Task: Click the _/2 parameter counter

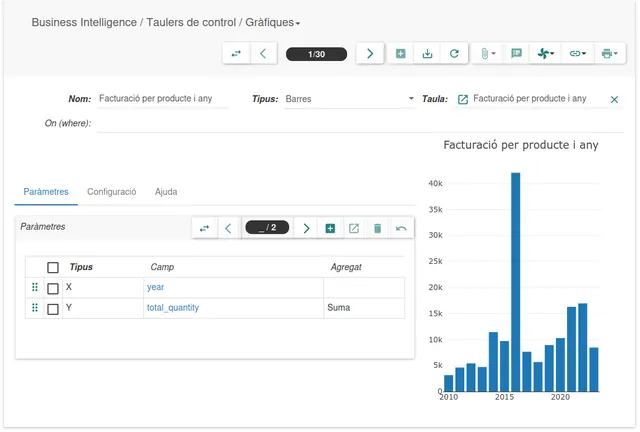Action: [x=267, y=227]
